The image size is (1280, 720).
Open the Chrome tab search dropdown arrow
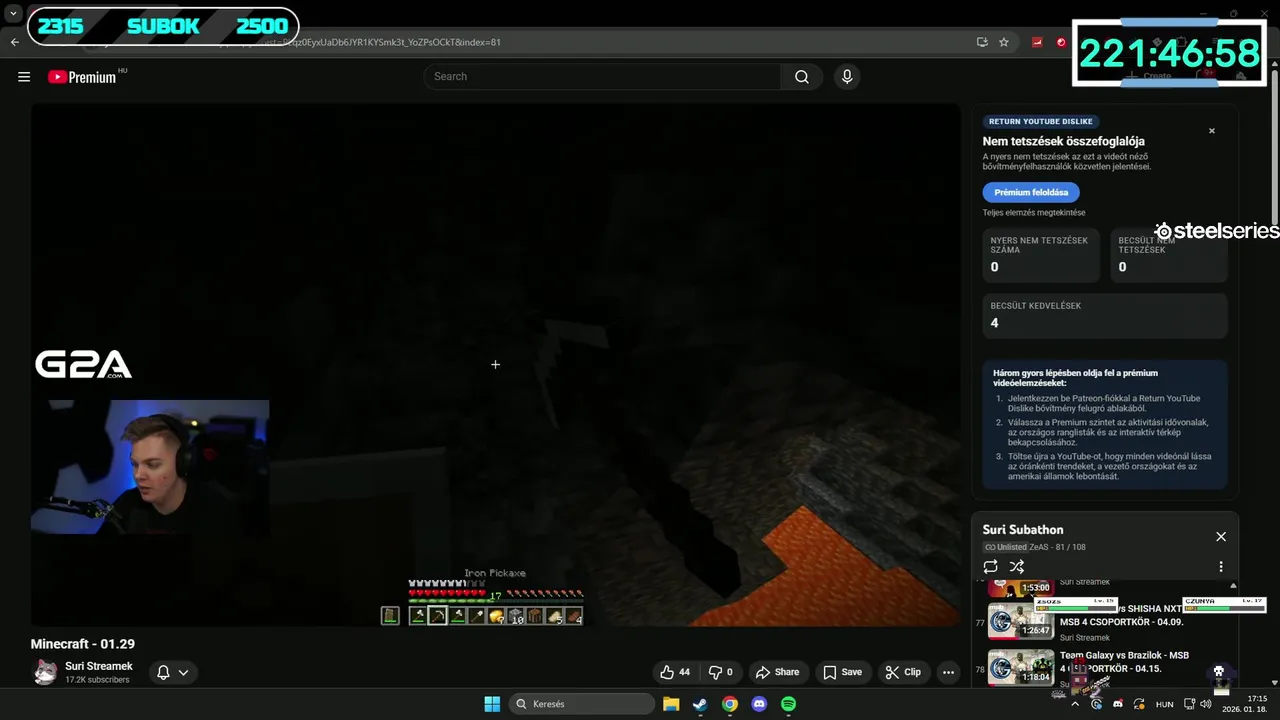coord(13,14)
